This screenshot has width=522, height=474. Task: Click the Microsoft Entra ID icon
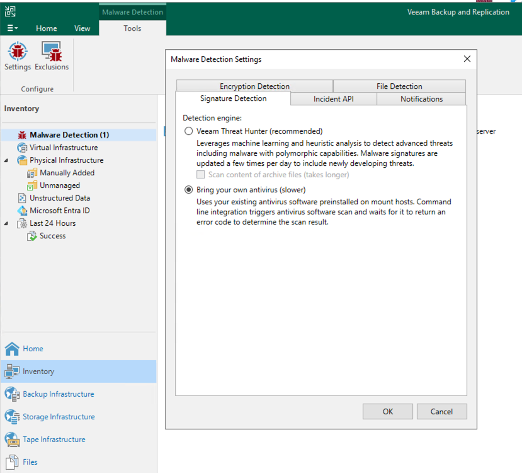click(22, 211)
